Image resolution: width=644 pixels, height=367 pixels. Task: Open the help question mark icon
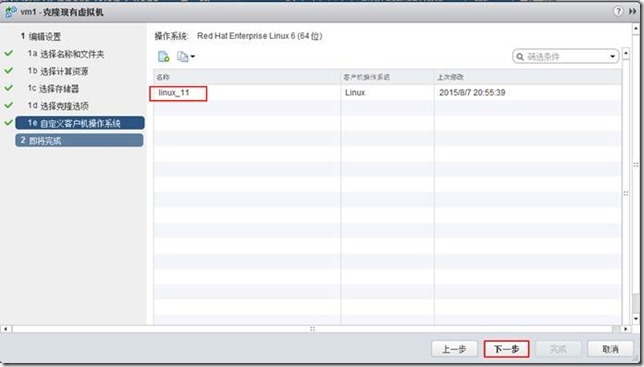click(618, 11)
